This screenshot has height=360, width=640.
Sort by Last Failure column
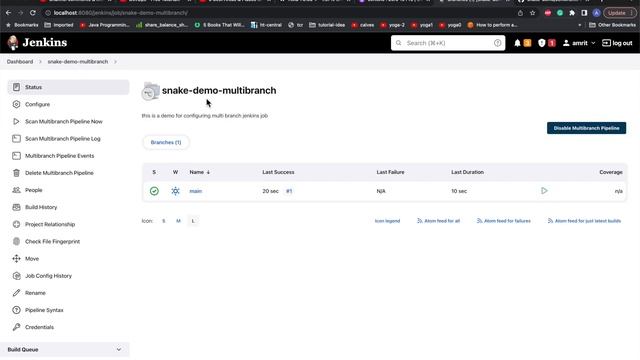tap(390, 172)
